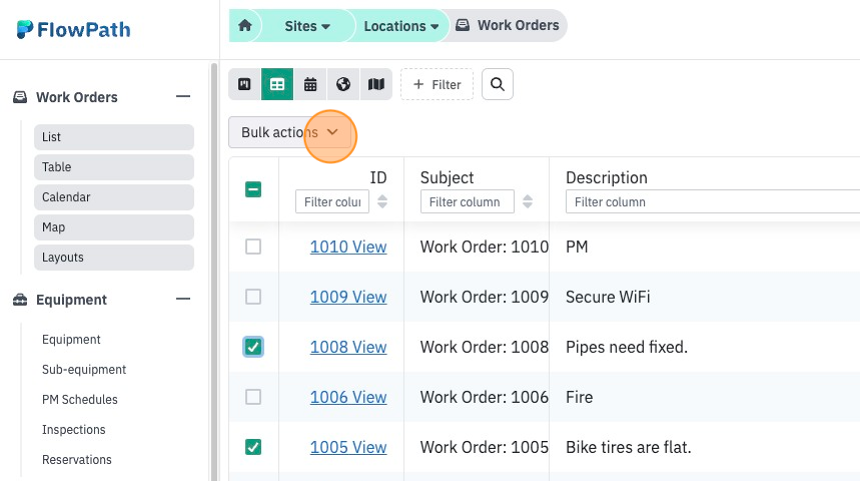Click 'Bike tires are flat.' cell

628,447
